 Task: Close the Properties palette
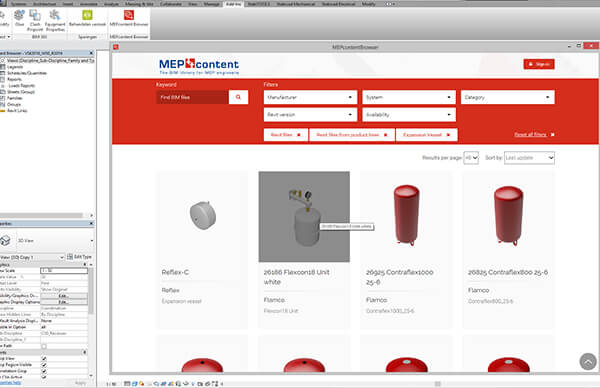pyautogui.click(x=91, y=223)
